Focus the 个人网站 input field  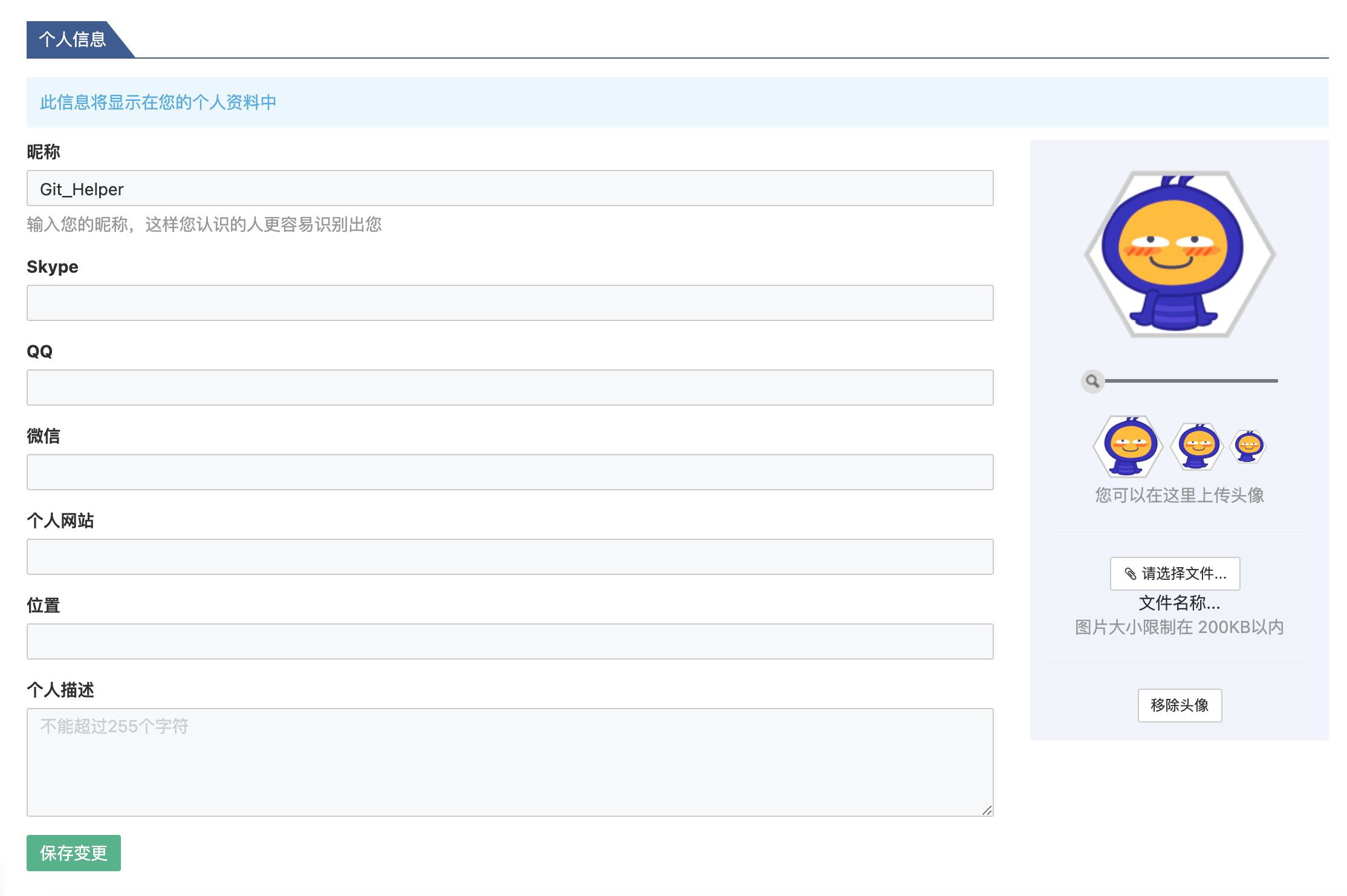(x=510, y=557)
